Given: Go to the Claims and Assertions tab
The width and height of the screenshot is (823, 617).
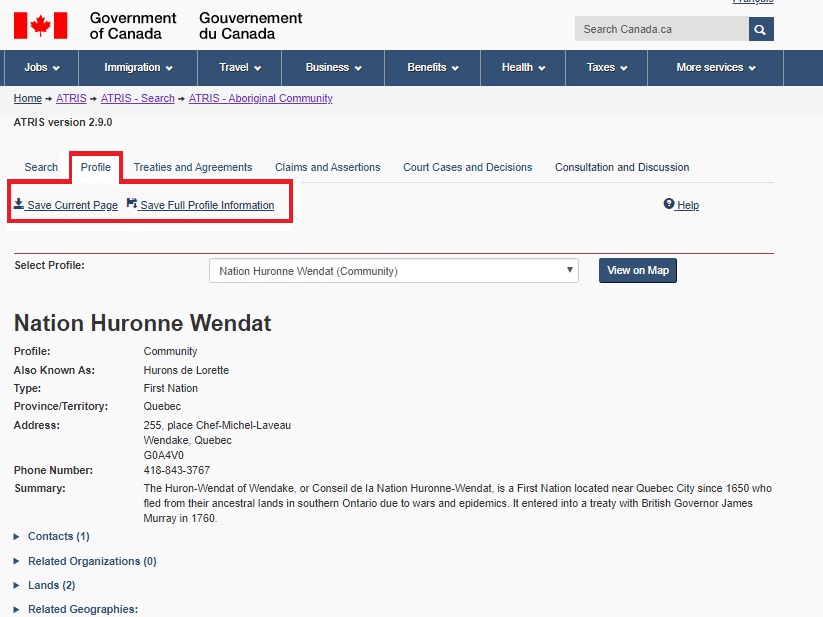Looking at the screenshot, I should pyautogui.click(x=327, y=167).
